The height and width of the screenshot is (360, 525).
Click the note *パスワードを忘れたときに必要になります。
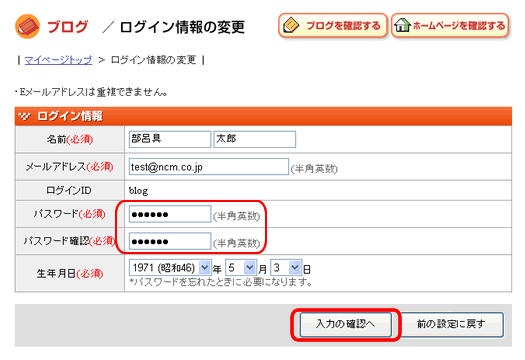[221, 282]
